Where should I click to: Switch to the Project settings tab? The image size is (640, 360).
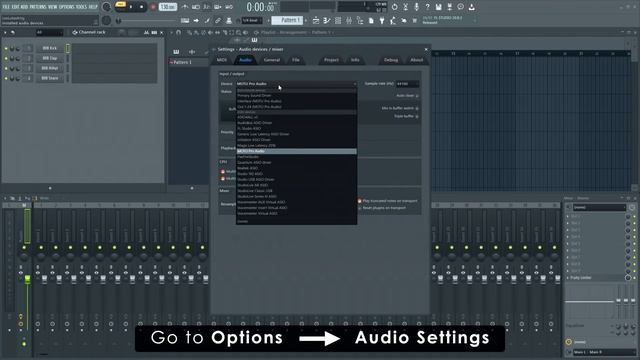pos(331,60)
